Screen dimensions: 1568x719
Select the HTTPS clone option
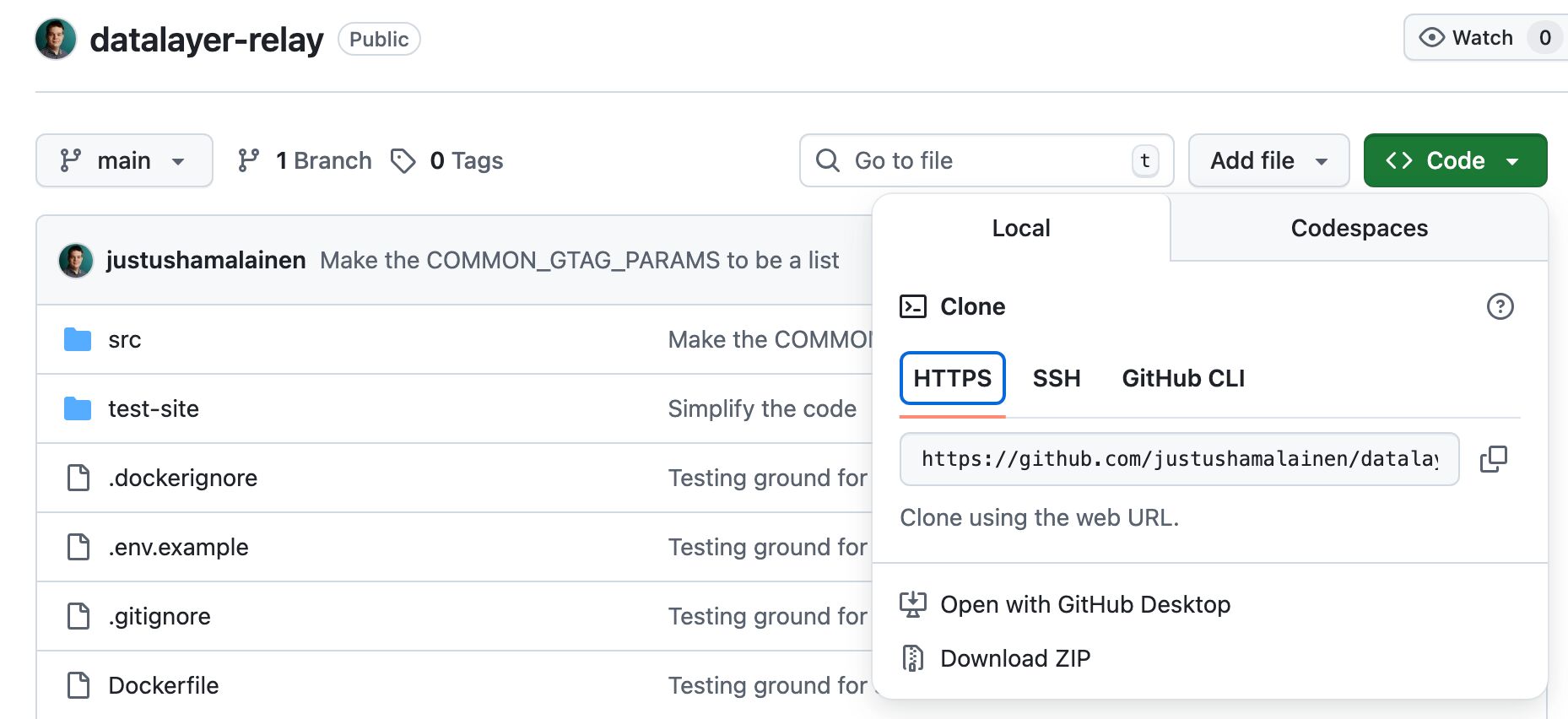(952, 378)
